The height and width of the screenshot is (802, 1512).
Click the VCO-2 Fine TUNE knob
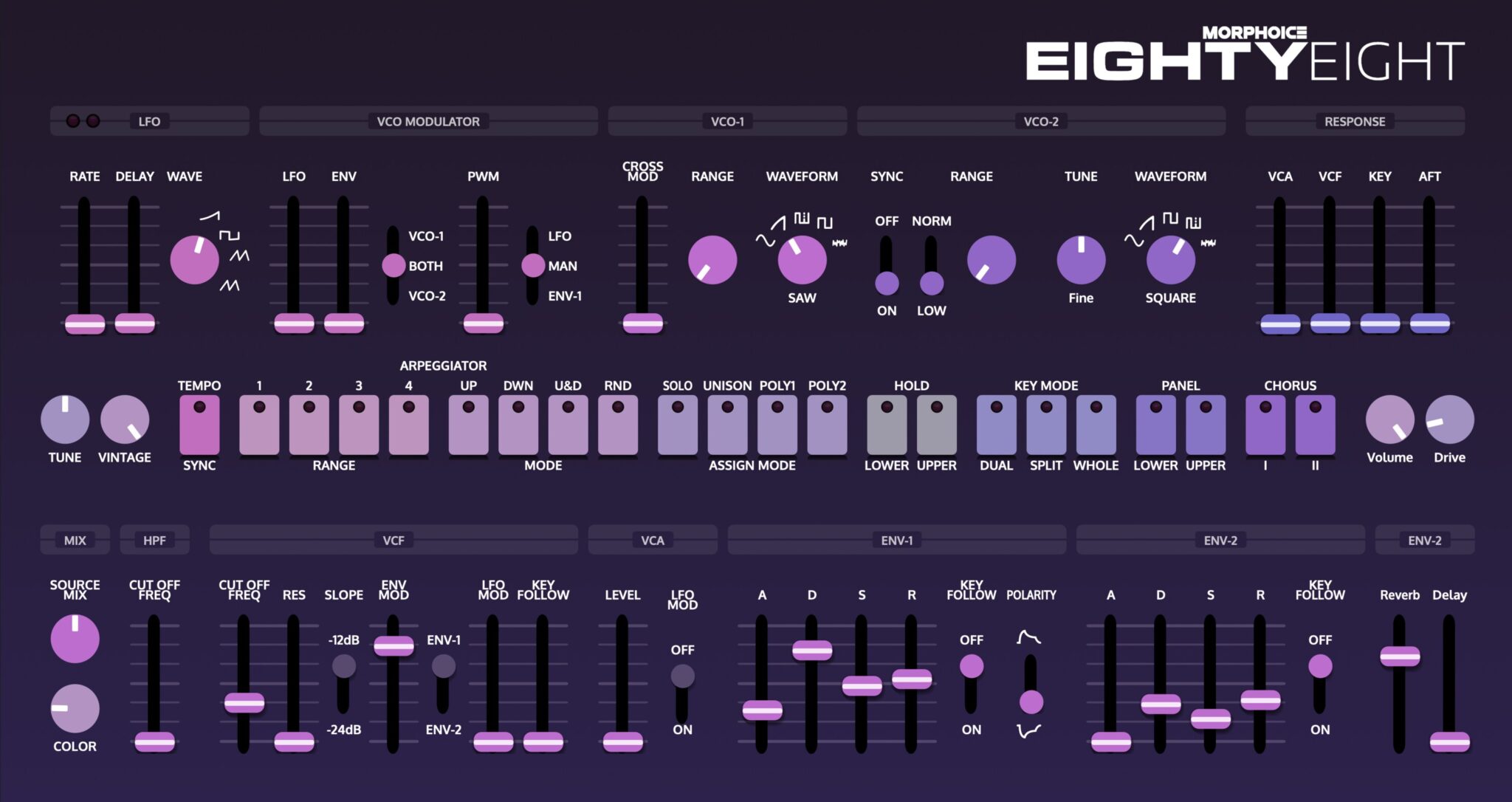(x=1081, y=260)
